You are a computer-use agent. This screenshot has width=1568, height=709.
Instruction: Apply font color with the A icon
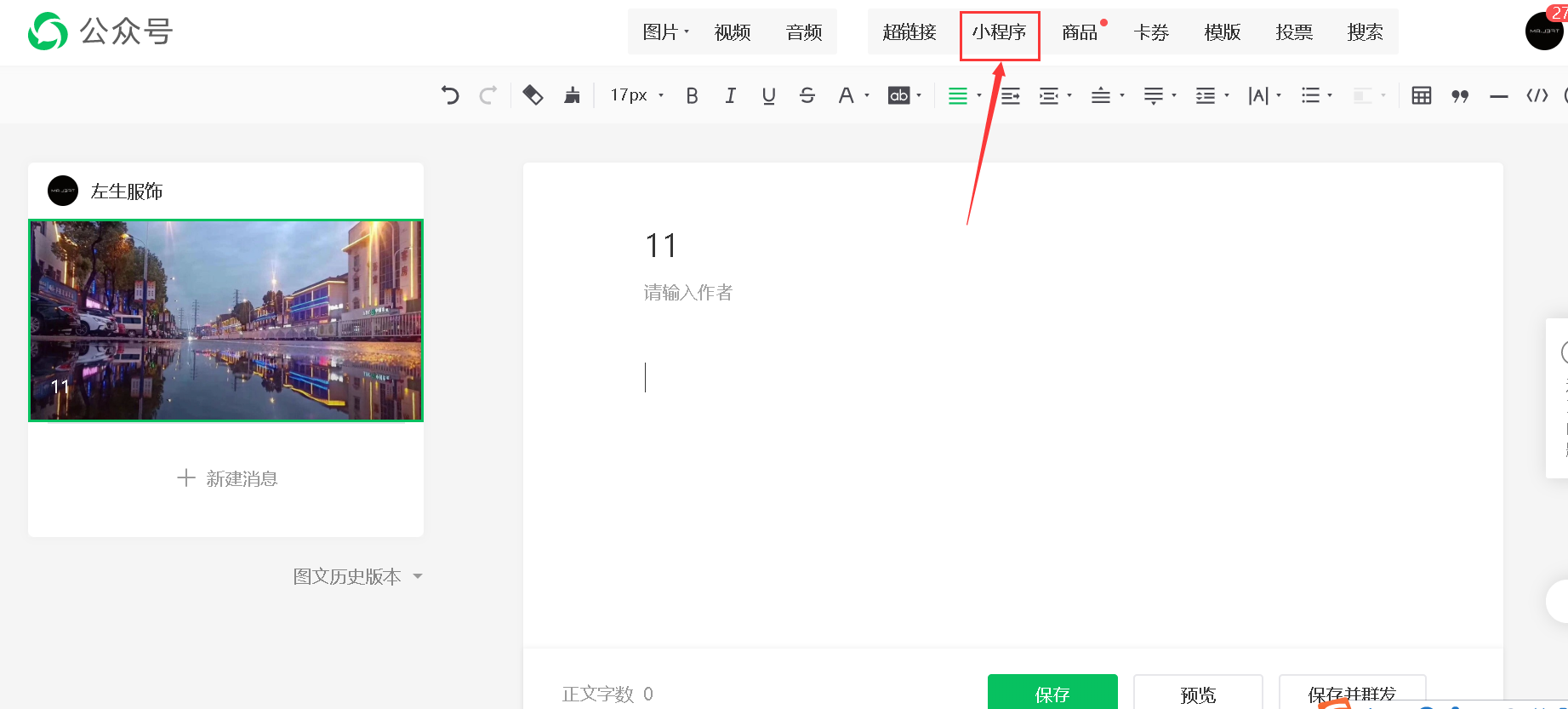(x=846, y=95)
